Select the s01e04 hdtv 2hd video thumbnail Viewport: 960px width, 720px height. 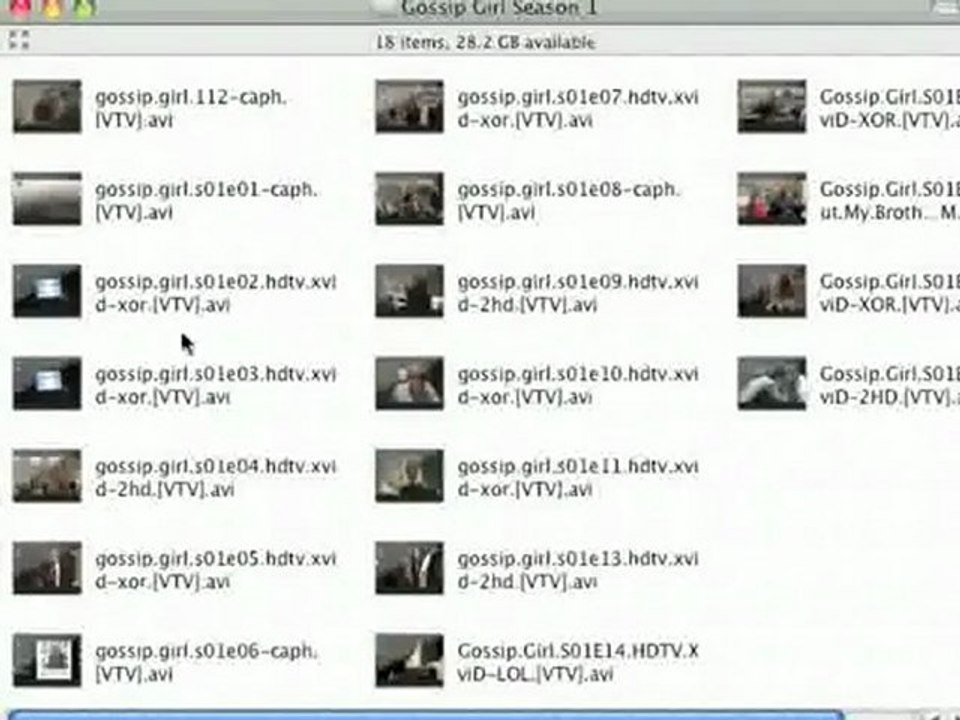[47, 476]
